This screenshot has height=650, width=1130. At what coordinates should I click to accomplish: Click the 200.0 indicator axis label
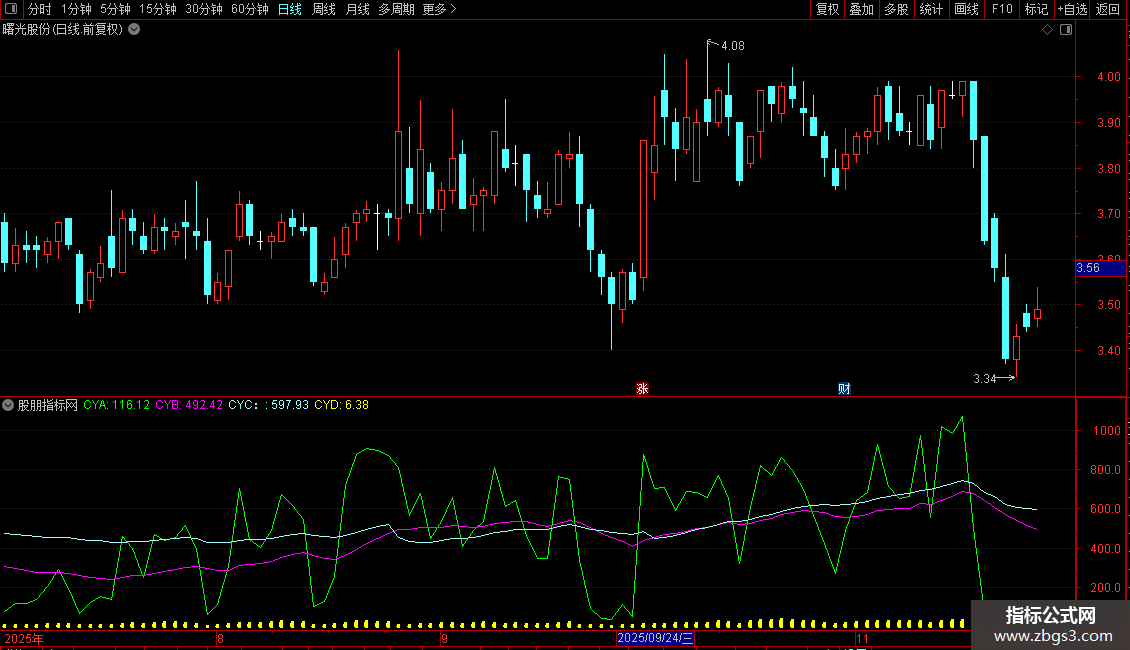[x=1105, y=588]
